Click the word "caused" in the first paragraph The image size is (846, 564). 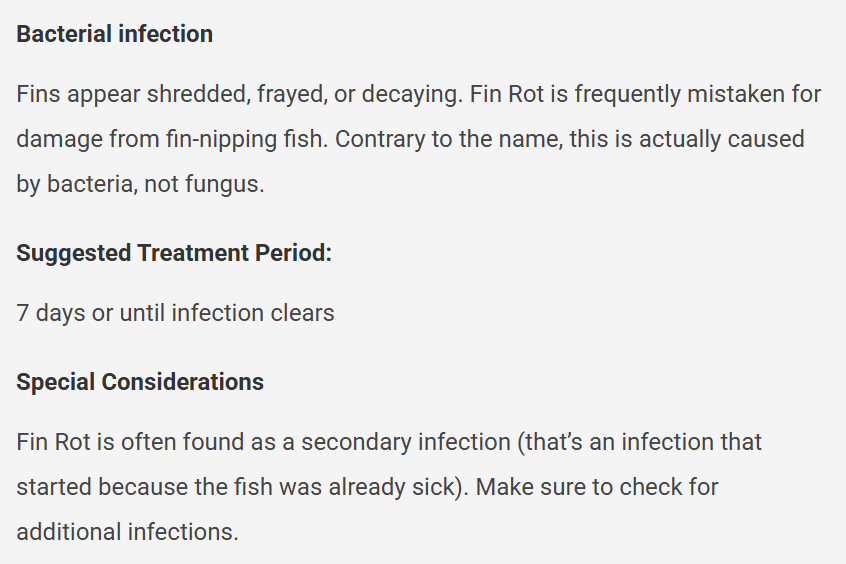pos(765,139)
